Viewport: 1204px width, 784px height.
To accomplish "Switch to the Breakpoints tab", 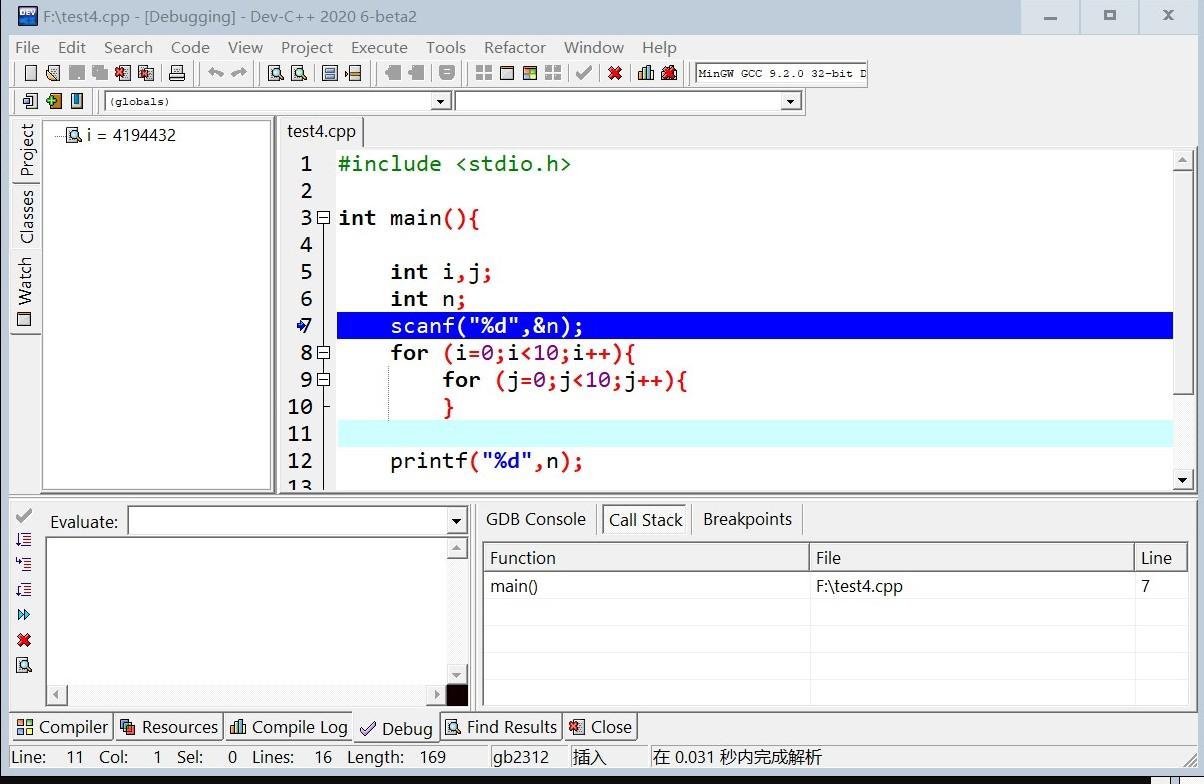I will pos(747,519).
